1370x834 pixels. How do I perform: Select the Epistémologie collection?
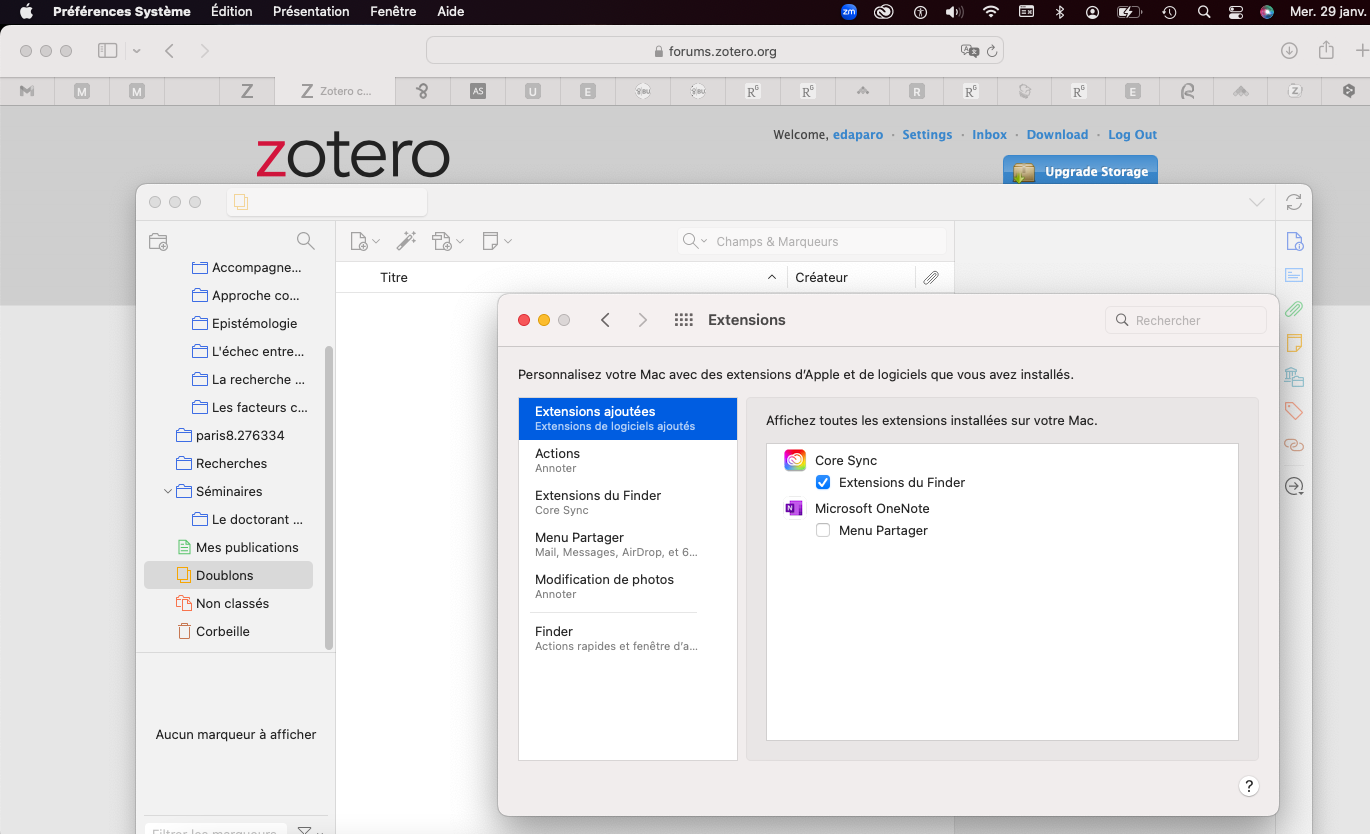click(x=228, y=323)
